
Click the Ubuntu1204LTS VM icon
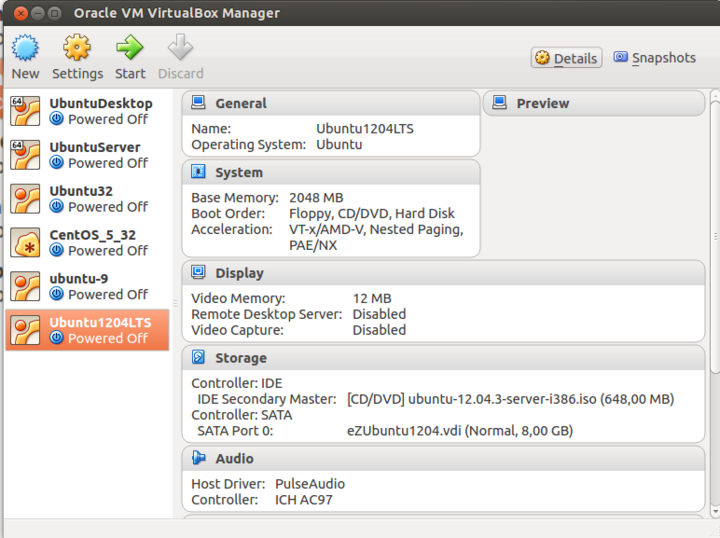click(25, 330)
